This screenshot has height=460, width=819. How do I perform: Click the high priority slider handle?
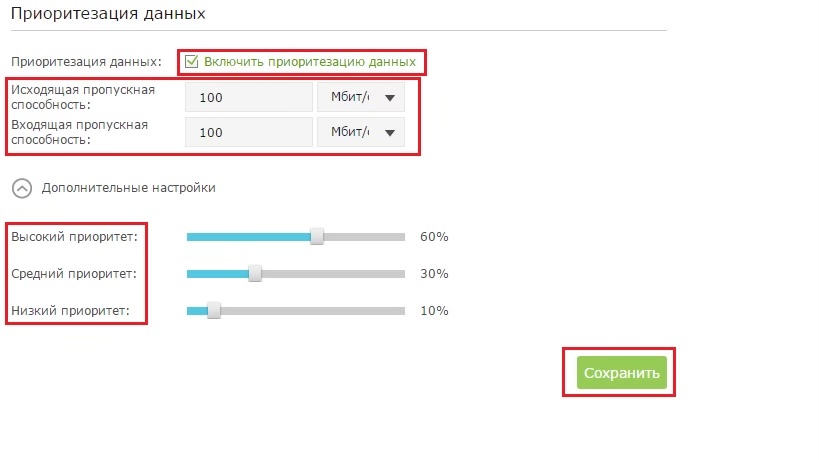pyautogui.click(x=317, y=237)
